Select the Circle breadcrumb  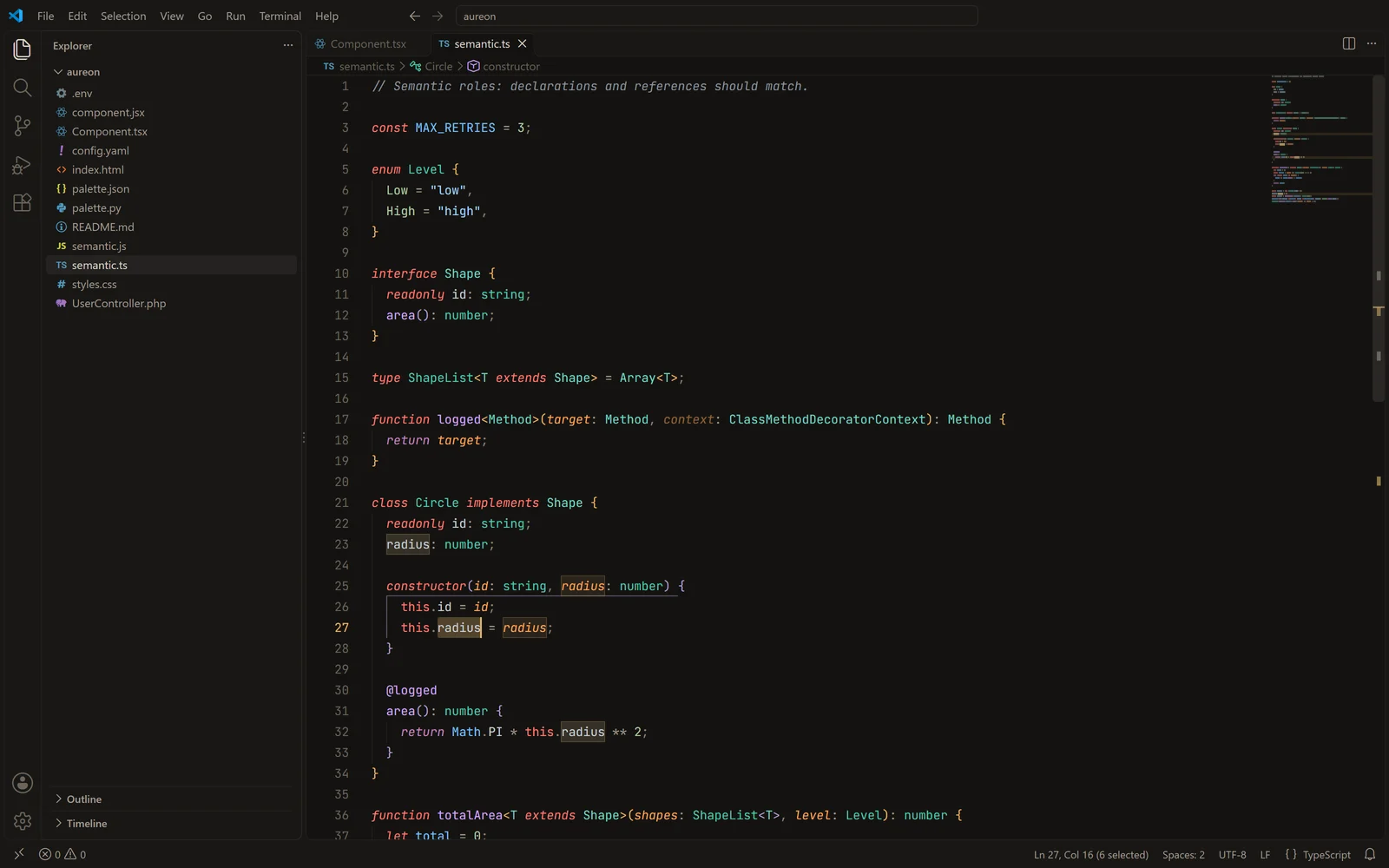coord(431,66)
